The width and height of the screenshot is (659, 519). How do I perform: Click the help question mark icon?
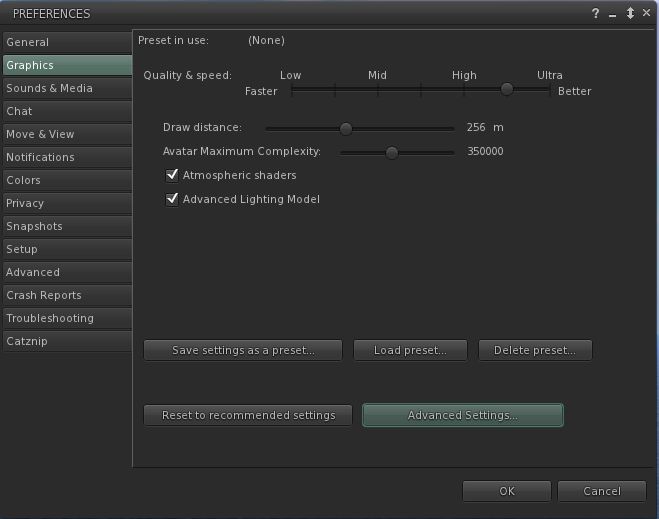tap(596, 14)
